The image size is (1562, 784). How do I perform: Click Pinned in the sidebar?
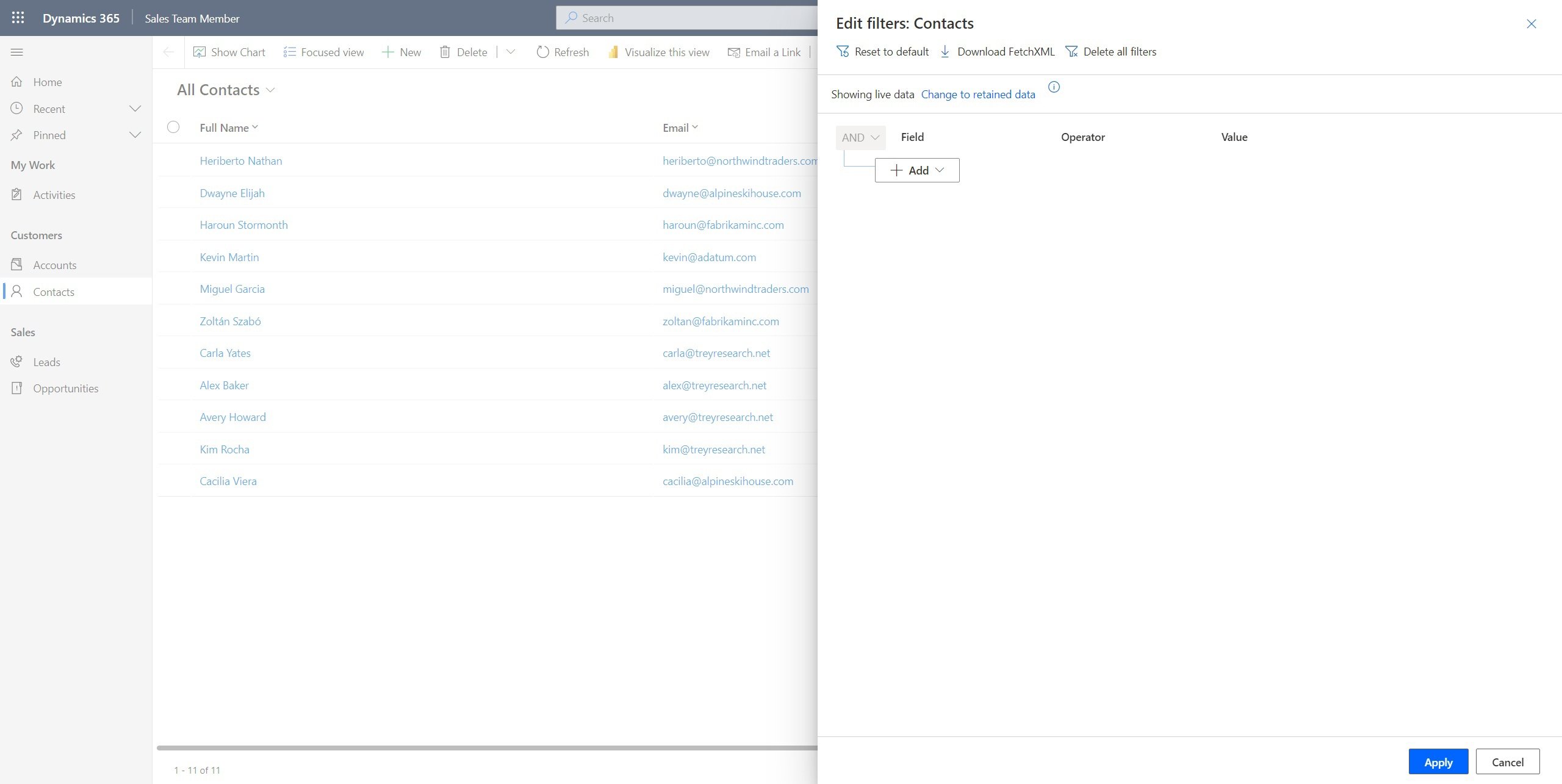tap(49, 135)
